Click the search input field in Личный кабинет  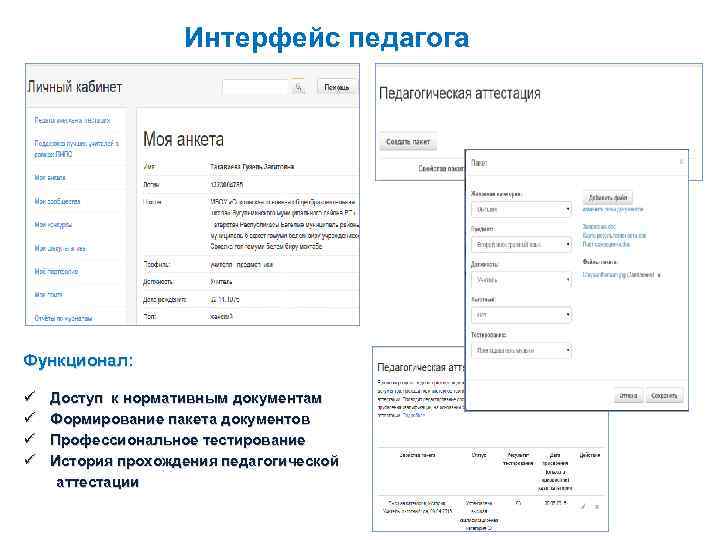click(x=256, y=87)
